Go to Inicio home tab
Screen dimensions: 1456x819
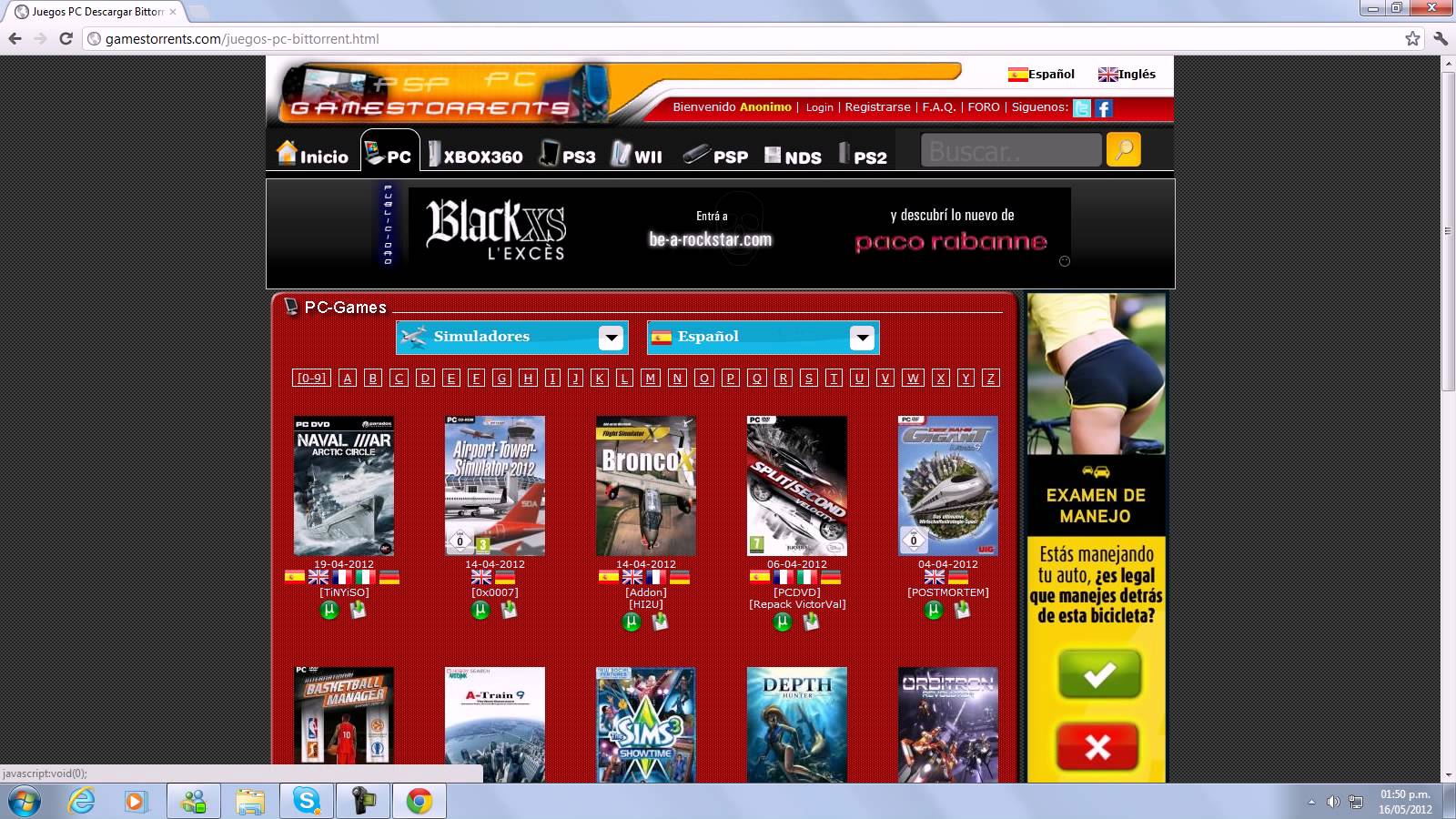coord(312,153)
